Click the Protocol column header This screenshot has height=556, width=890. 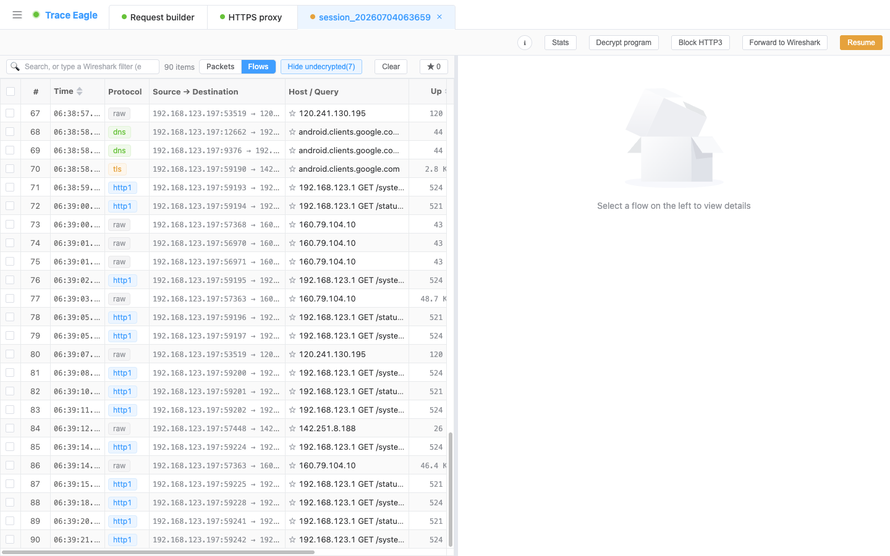pos(125,91)
